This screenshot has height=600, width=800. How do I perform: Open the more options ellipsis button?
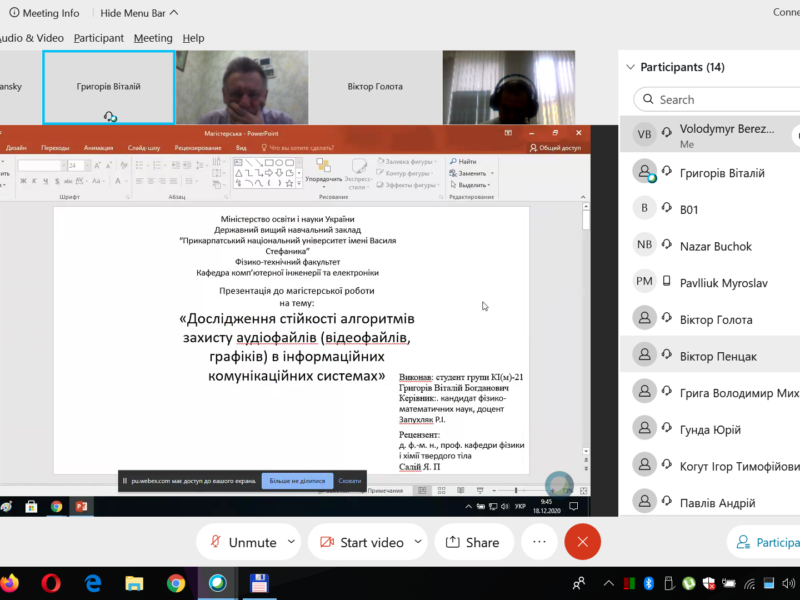(x=540, y=542)
